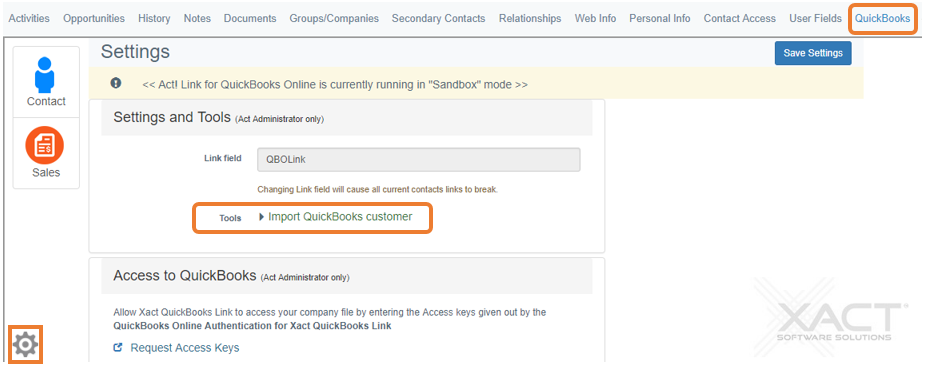This screenshot has width=926, height=371.
Task: Click the Settings page heading
Action: point(135,52)
